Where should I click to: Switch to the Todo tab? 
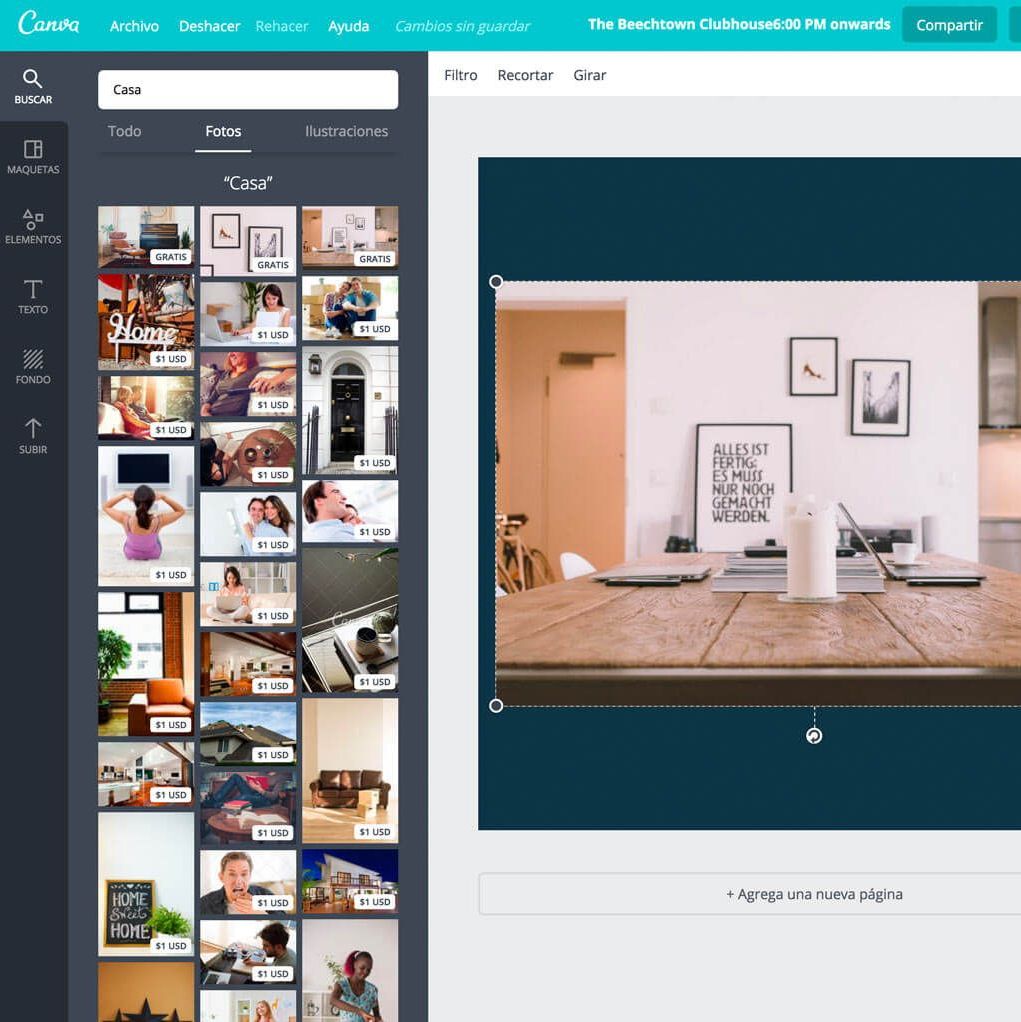tap(124, 130)
